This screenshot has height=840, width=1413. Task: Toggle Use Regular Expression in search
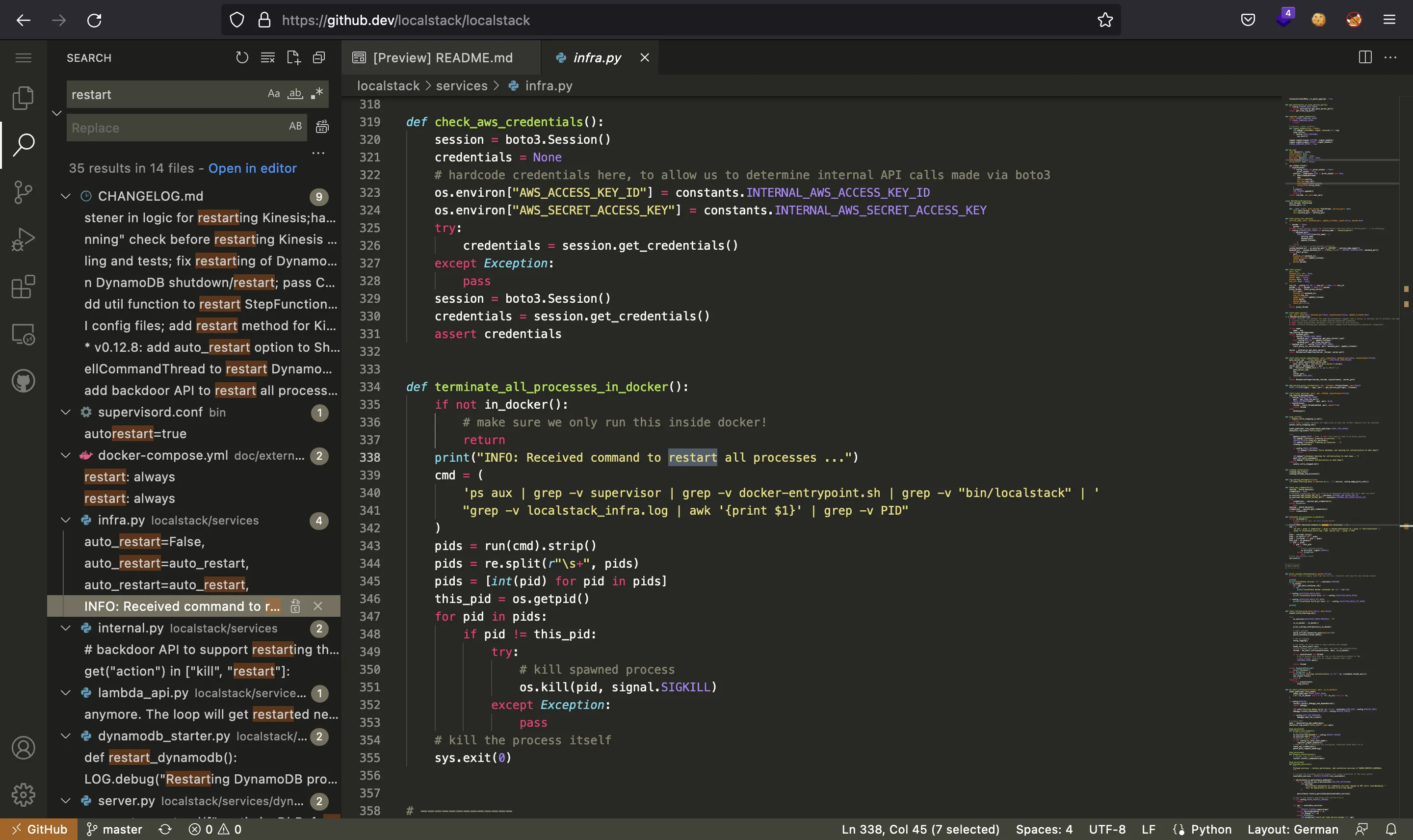tap(317, 93)
